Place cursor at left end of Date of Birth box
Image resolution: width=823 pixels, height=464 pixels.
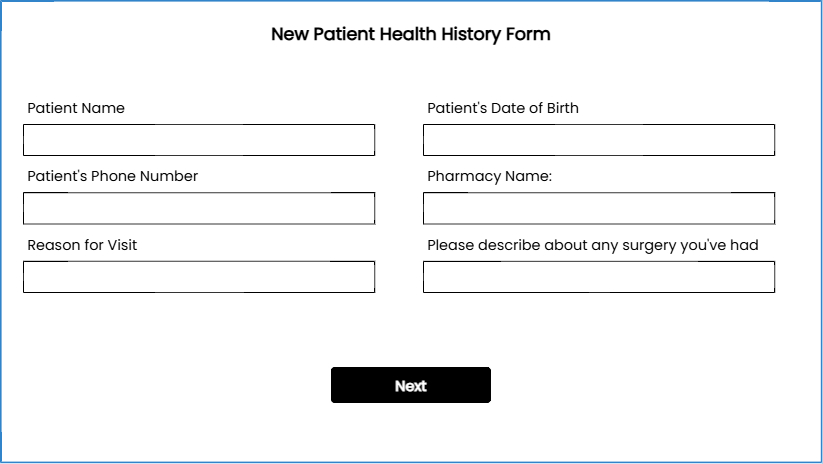(430, 140)
